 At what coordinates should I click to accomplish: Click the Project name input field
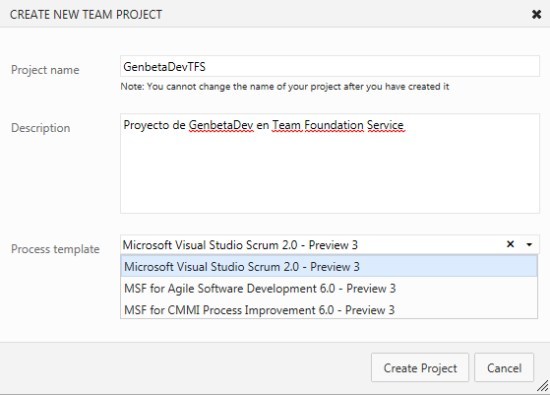[330, 66]
